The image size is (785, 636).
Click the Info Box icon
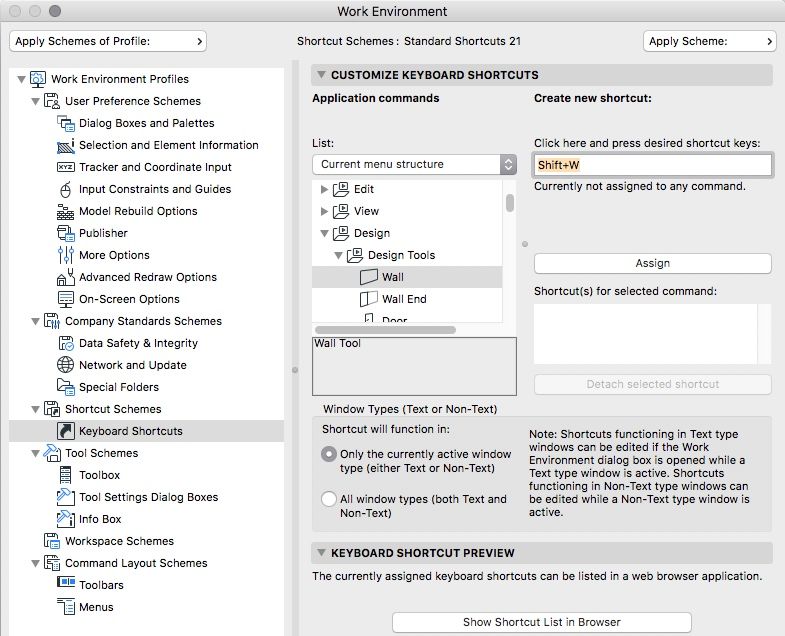(66, 519)
